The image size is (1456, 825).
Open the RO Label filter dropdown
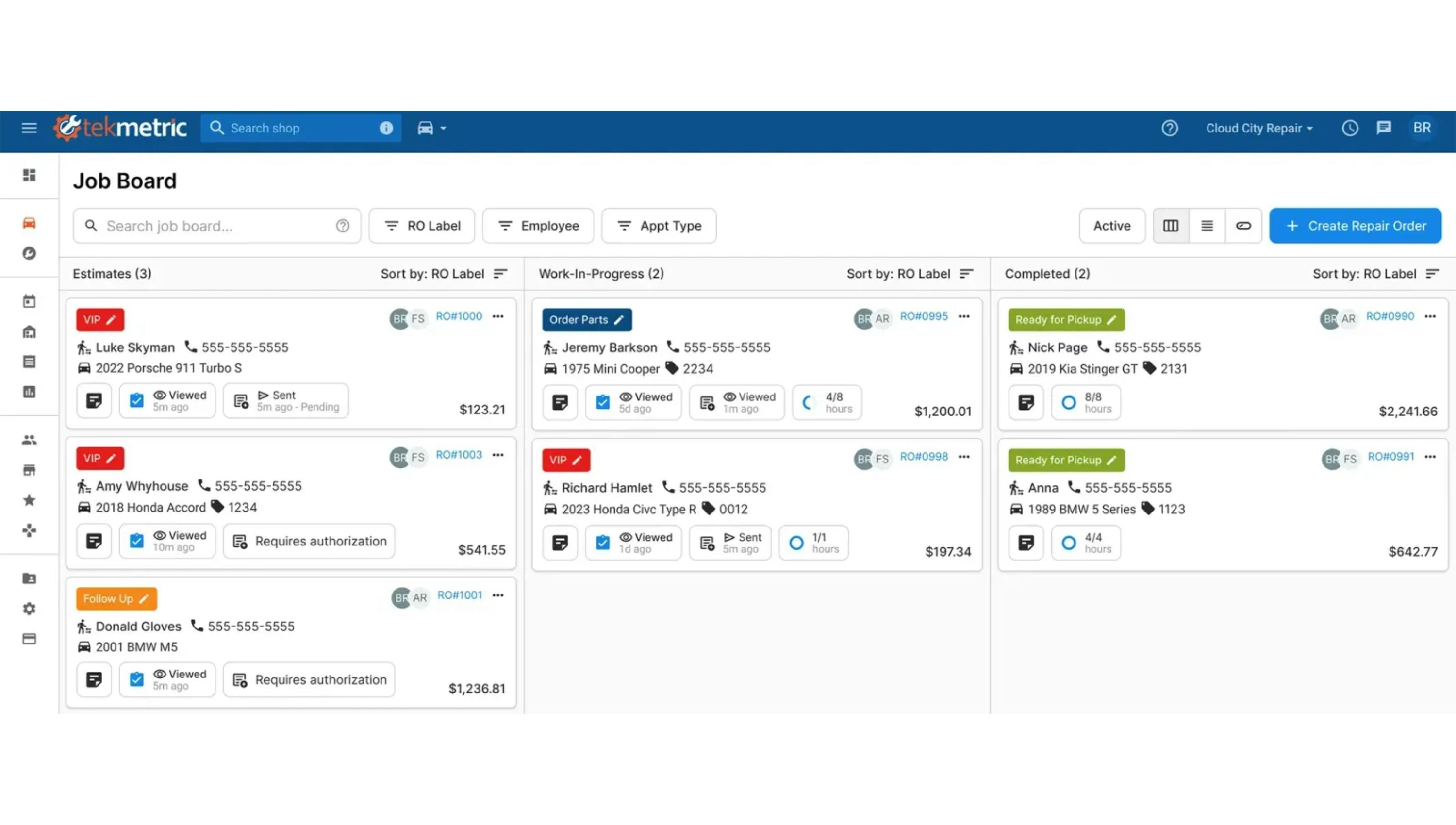(422, 226)
